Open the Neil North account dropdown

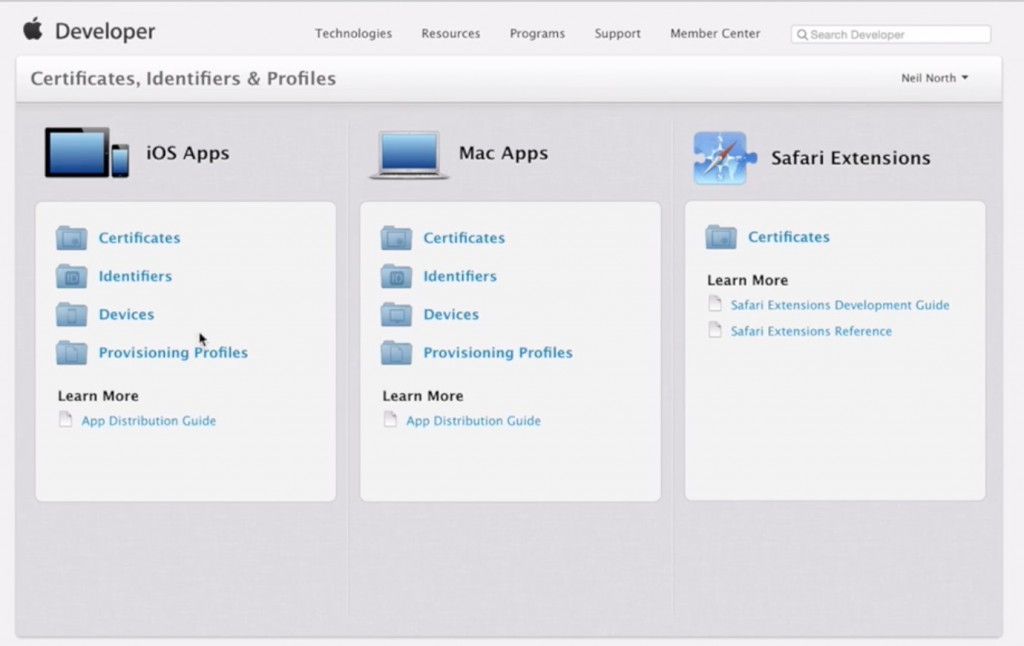(934, 78)
